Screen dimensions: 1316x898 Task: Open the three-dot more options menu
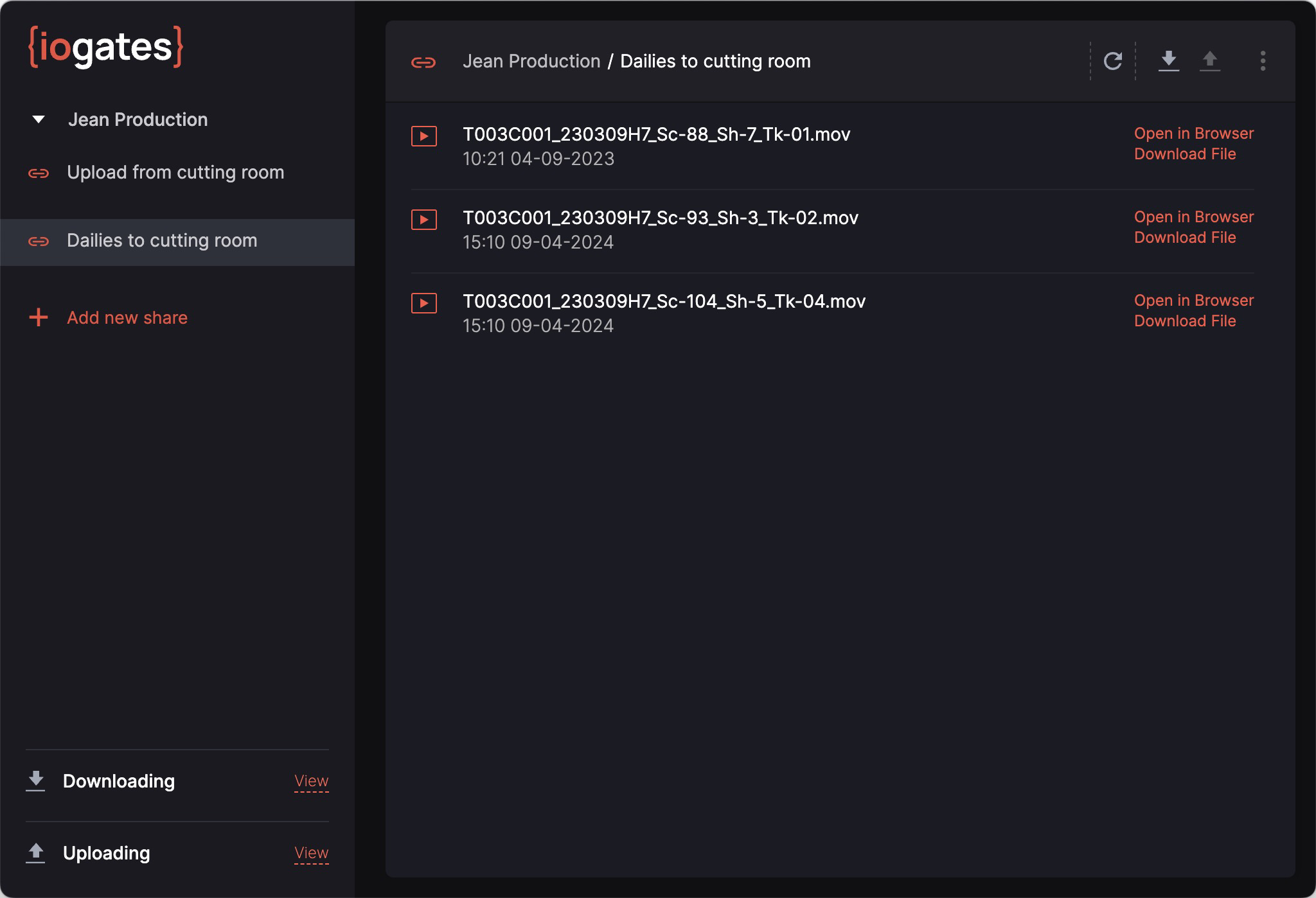click(x=1263, y=61)
